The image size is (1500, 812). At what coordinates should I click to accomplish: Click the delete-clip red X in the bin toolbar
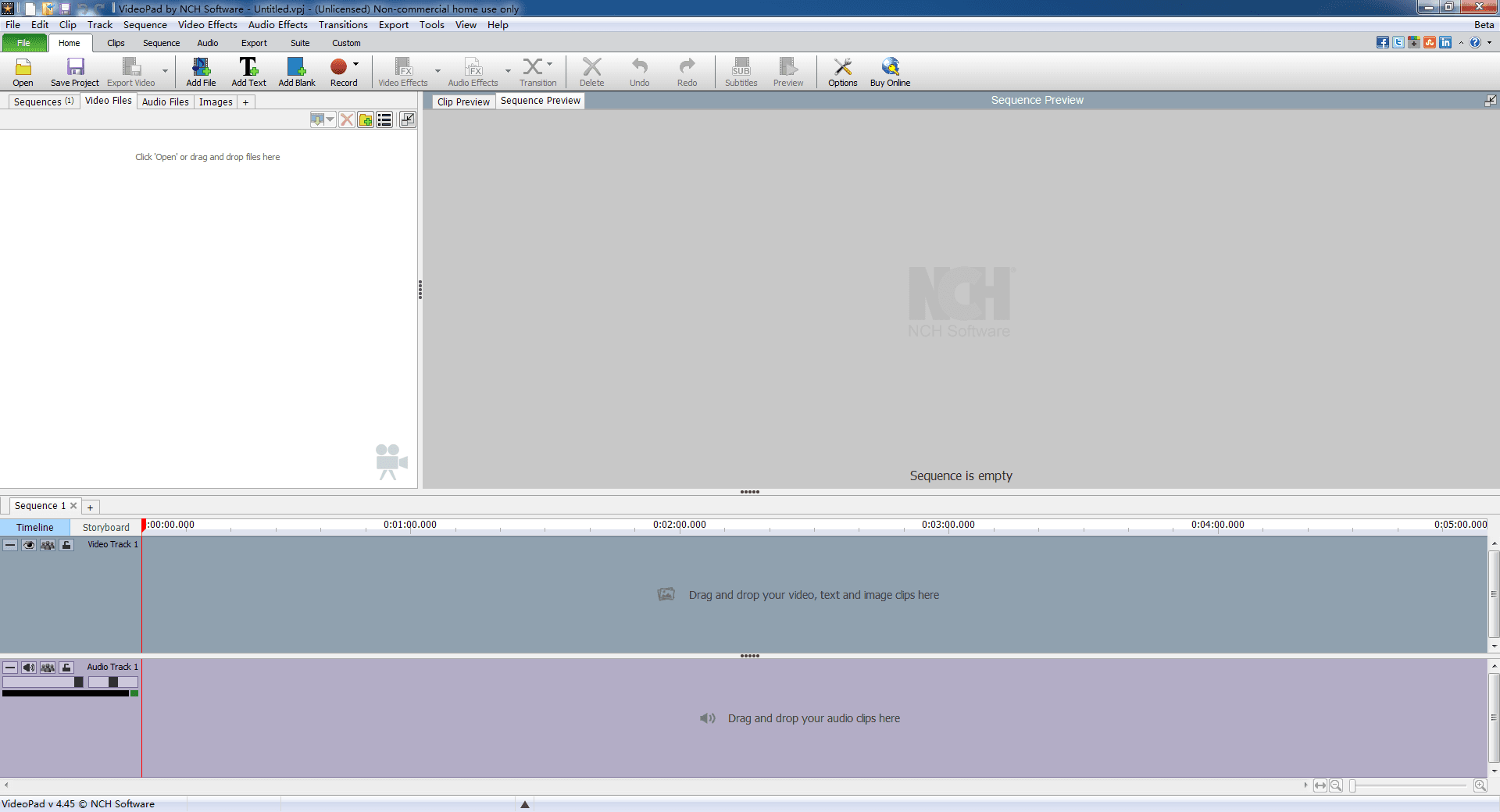[x=347, y=119]
